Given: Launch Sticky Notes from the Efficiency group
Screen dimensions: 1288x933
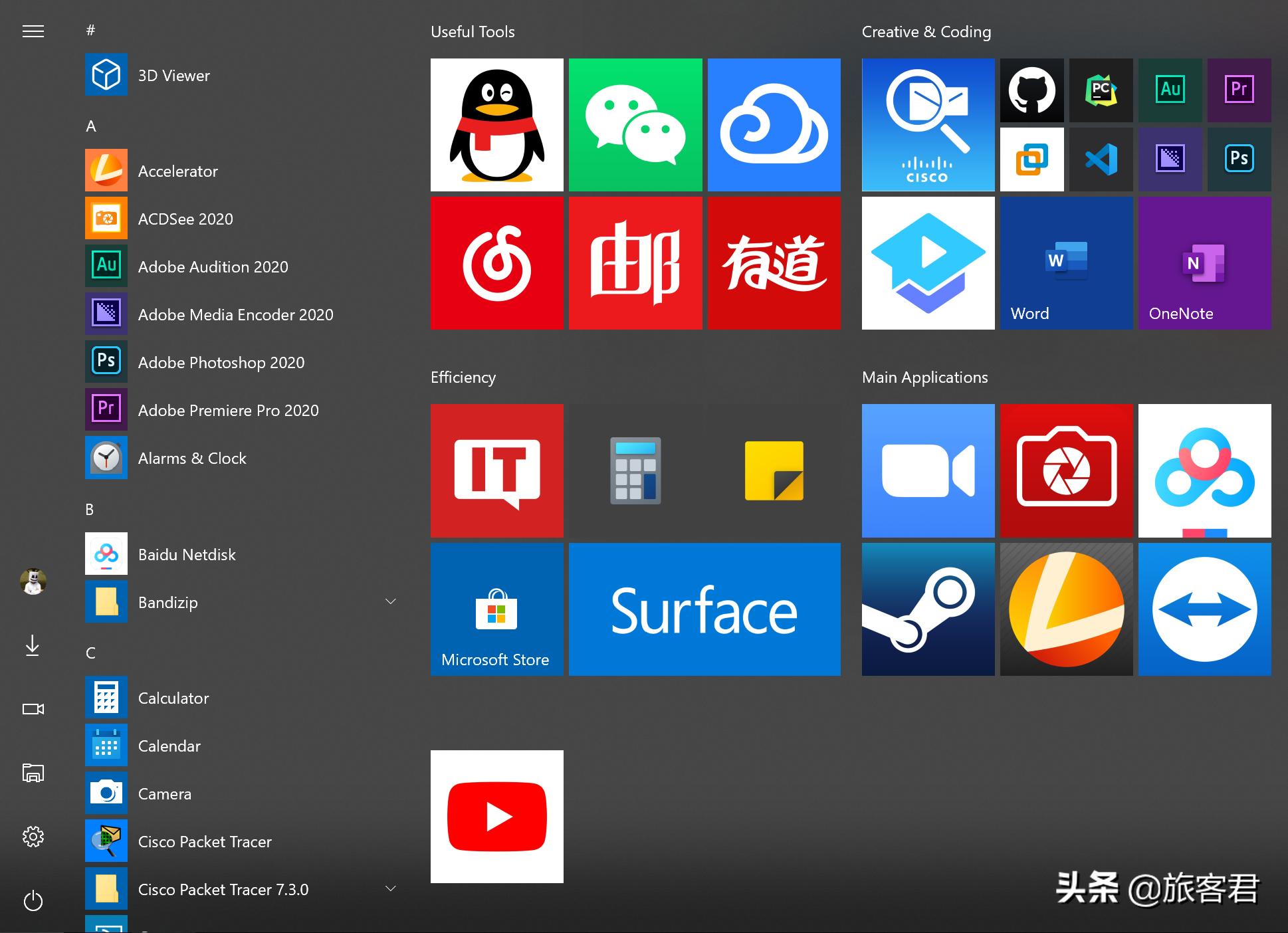Looking at the screenshot, I should coord(774,470).
